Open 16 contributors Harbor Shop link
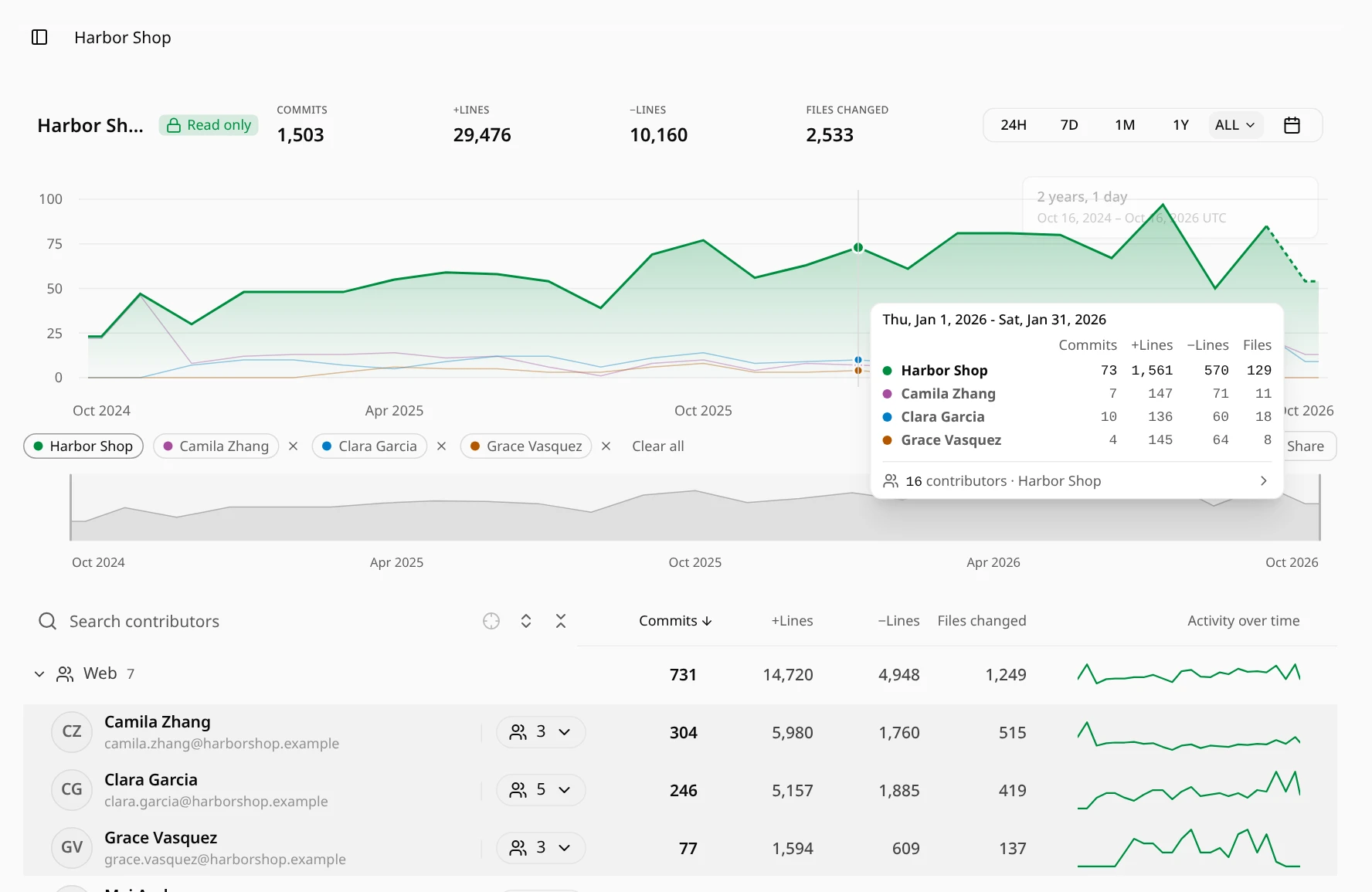The width and height of the screenshot is (1372, 892). (1076, 481)
